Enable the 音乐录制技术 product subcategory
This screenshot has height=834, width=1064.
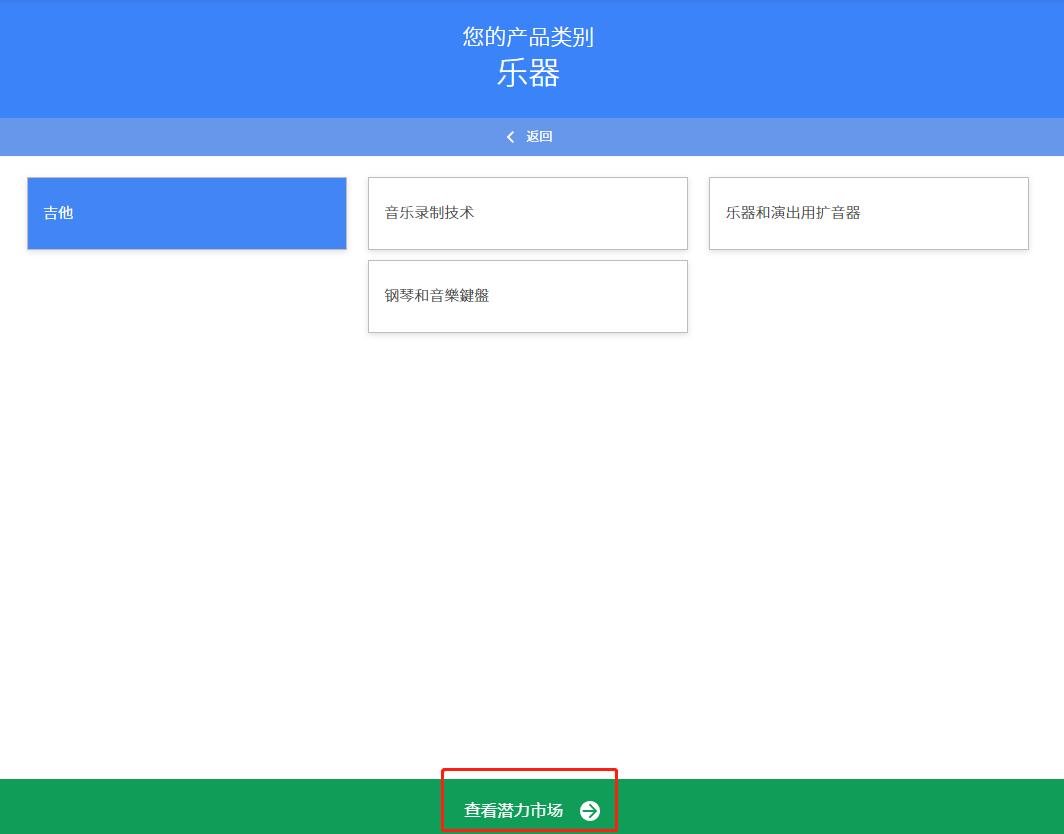pyautogui.click(x=528, y=213)
